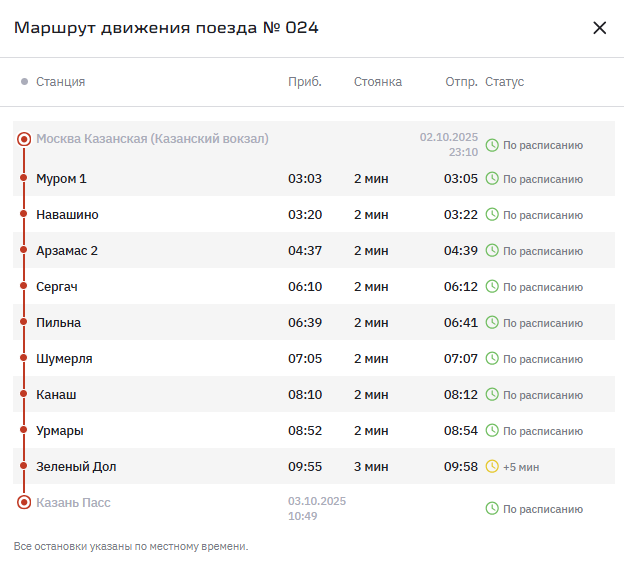624x564 pixels.
Task: Click the route dot next to Арзамас 2
Action: tap(23, 250)
